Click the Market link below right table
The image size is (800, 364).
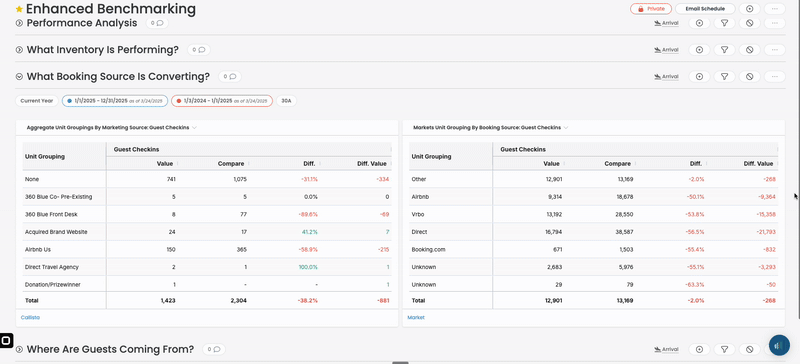point(416,318)
